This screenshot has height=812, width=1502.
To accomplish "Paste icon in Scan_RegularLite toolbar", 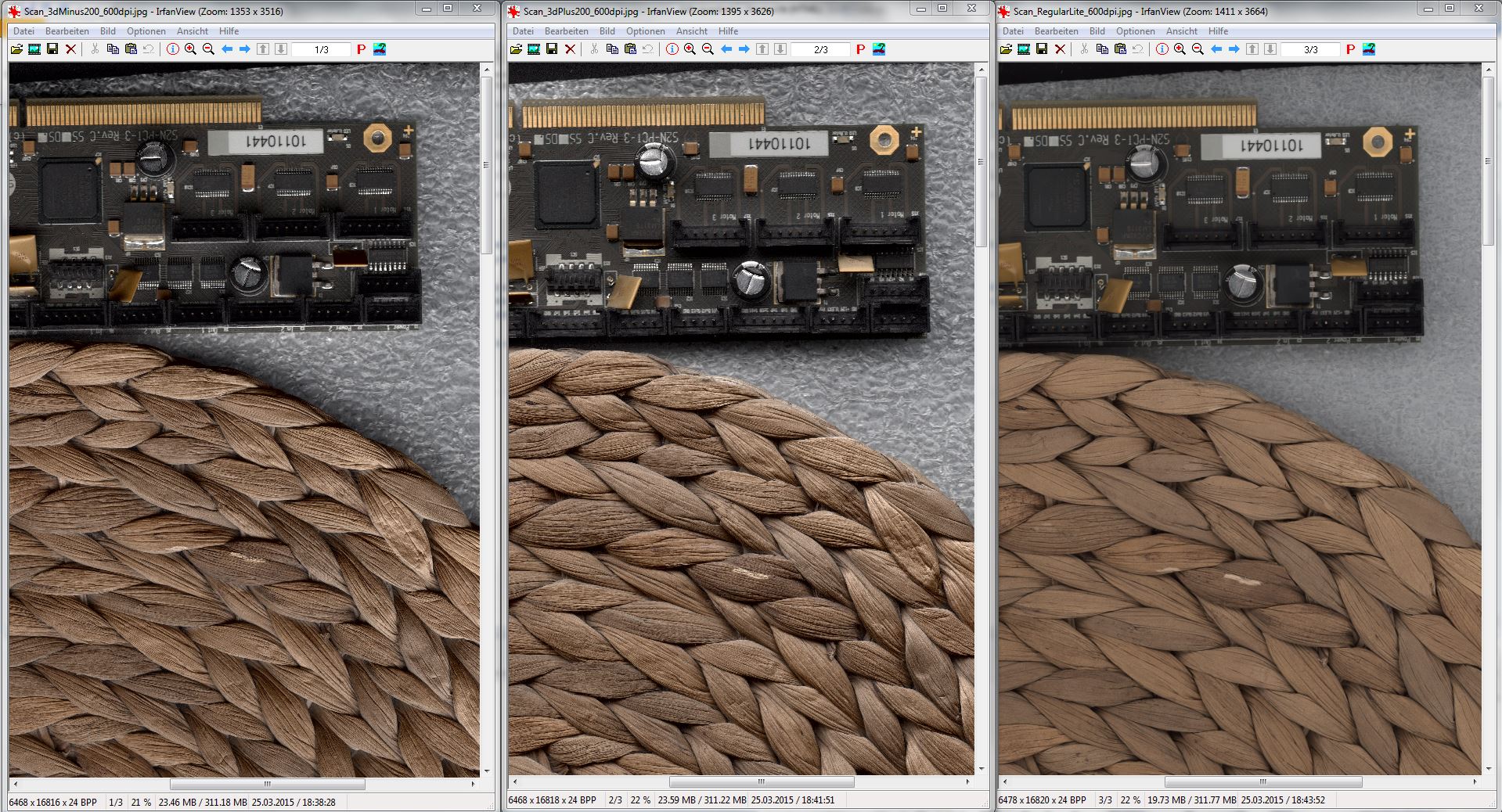I will coord(1120,49).
